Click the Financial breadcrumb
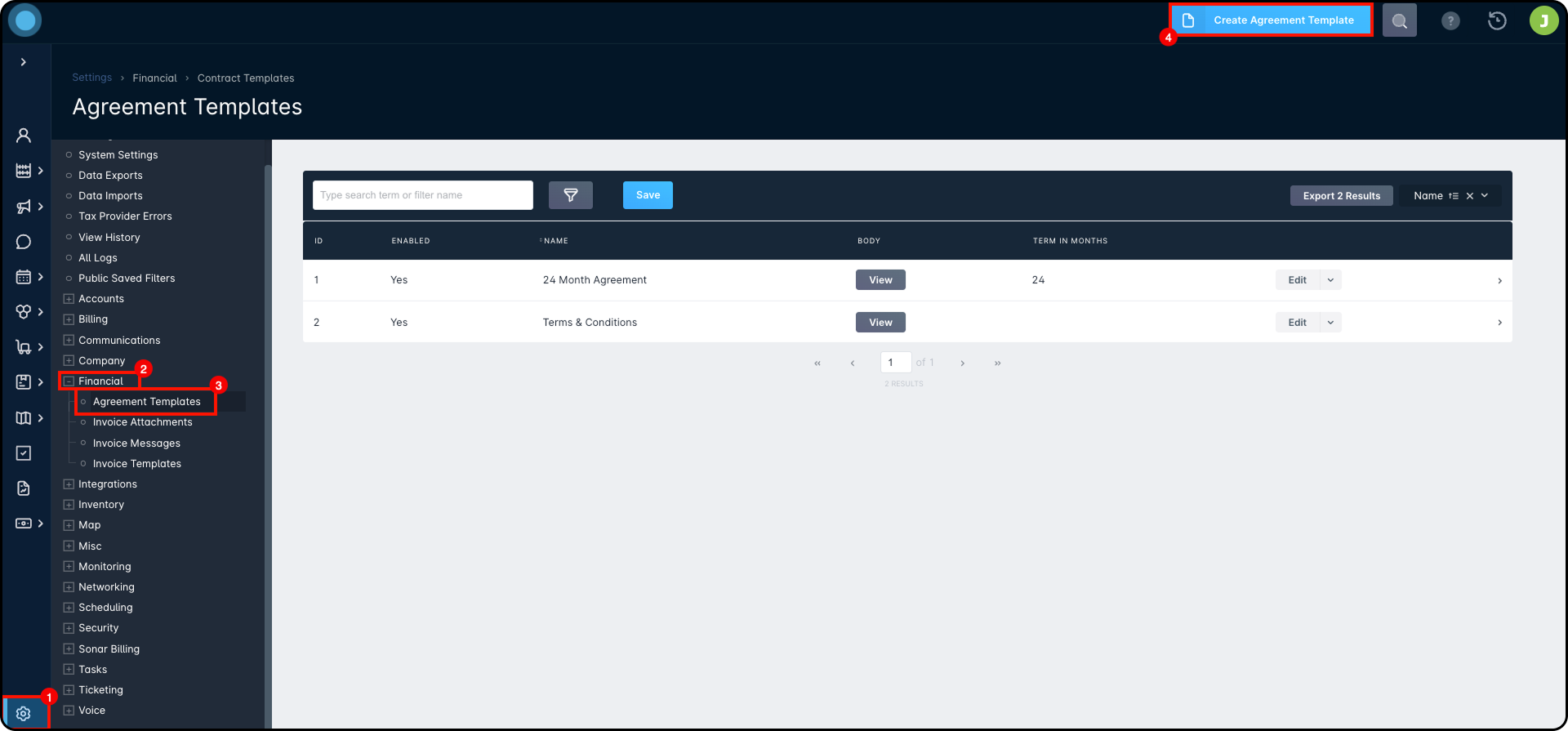The height and width of the screenshot is (731, 1568). pyautogui.click(x=154, y=78)
